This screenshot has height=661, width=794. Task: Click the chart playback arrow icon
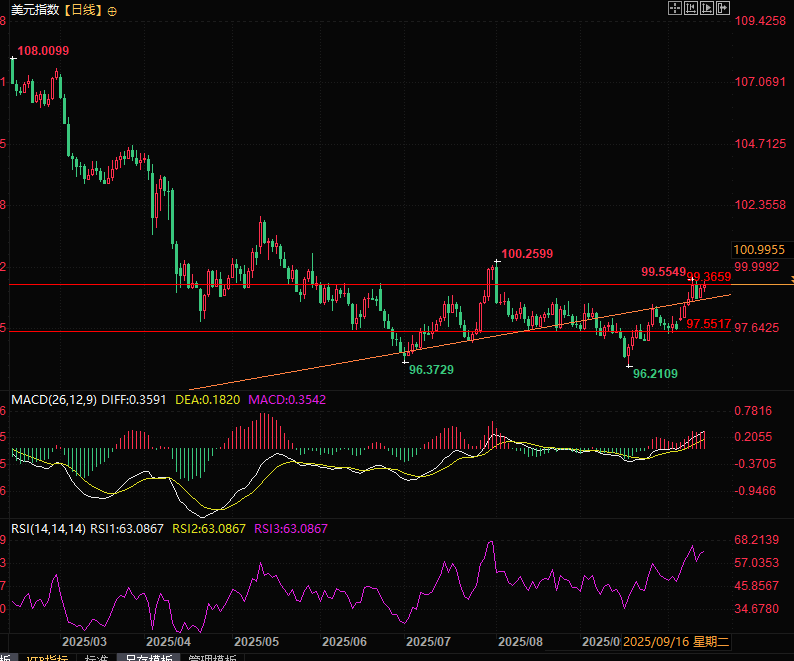click(707, 8)
